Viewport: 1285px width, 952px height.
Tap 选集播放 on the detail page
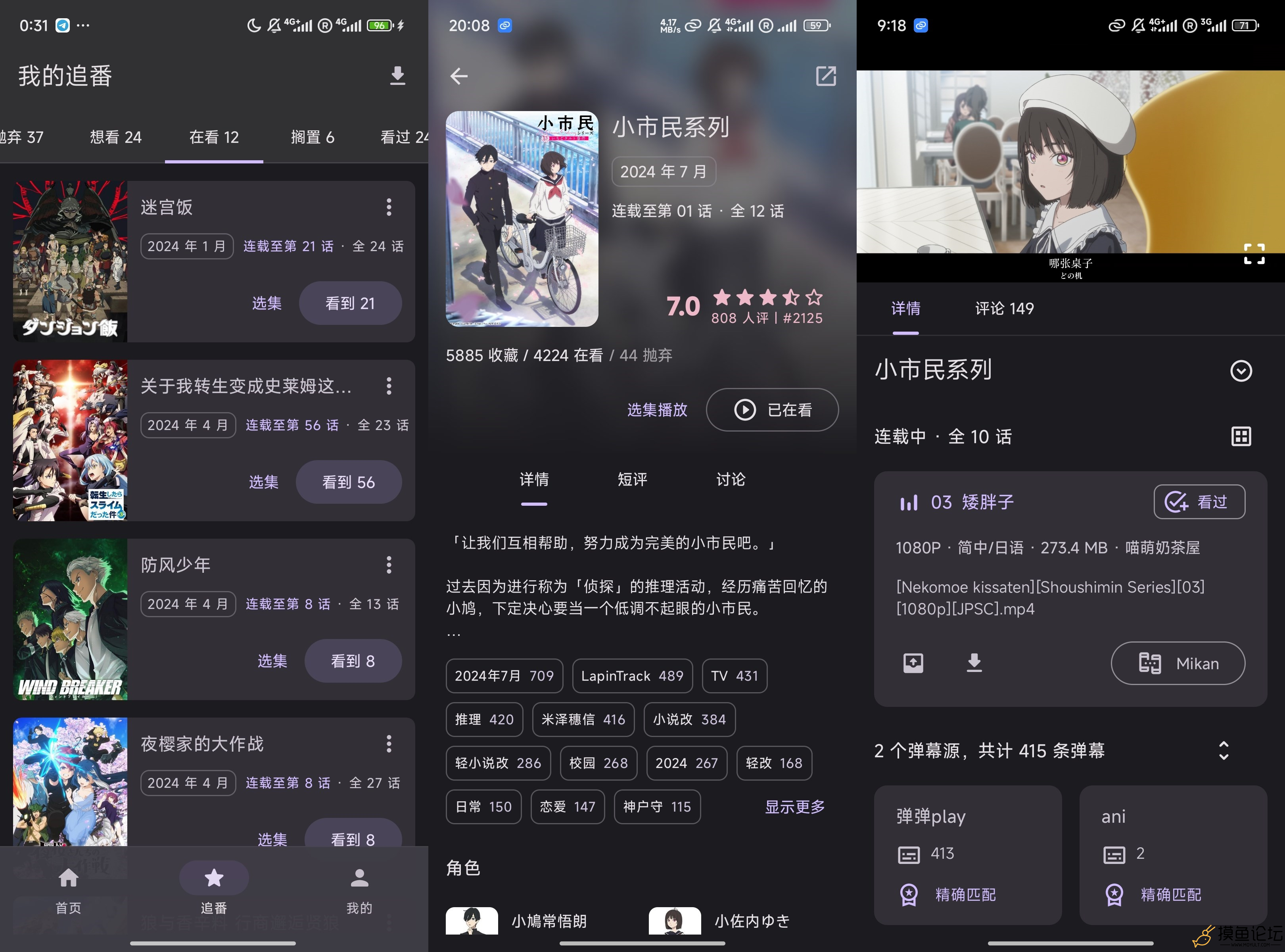(657, 410)
